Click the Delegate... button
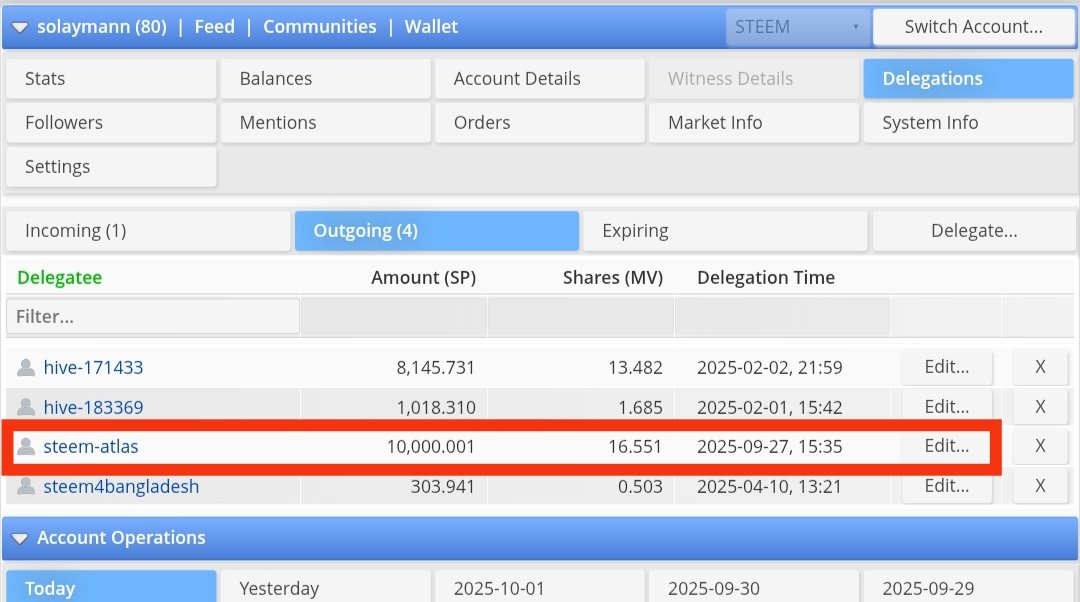1080x602 pixels. pyautogui.click(x=974, y=231)
